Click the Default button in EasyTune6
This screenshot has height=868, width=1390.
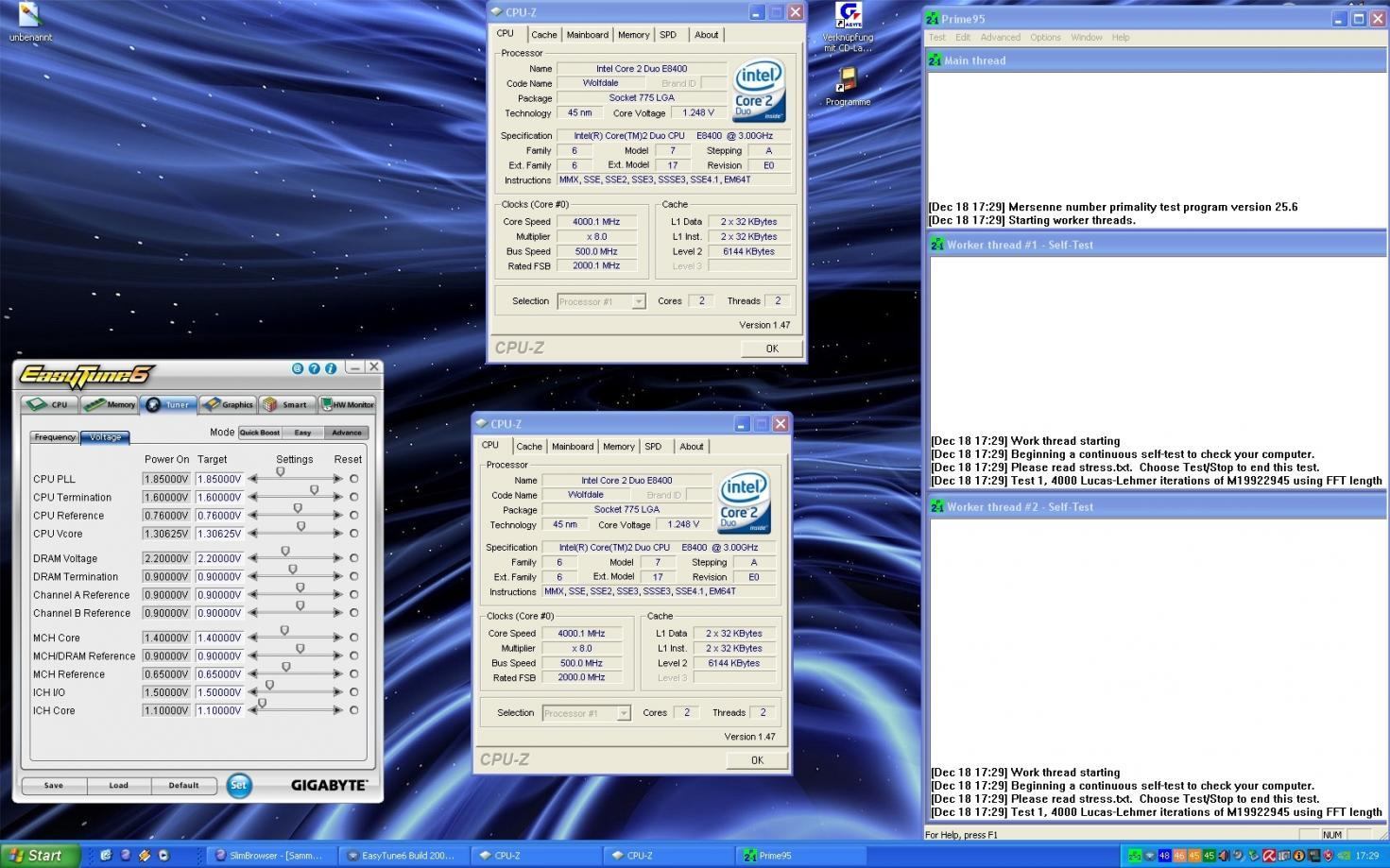183,785
